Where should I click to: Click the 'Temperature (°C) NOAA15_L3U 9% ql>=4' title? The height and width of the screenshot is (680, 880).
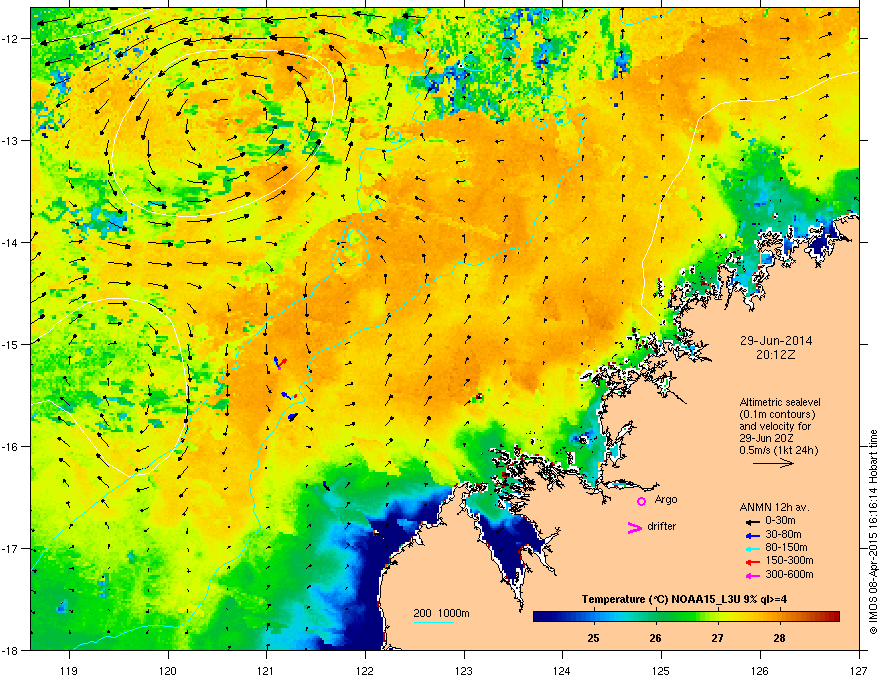point(684,599)
